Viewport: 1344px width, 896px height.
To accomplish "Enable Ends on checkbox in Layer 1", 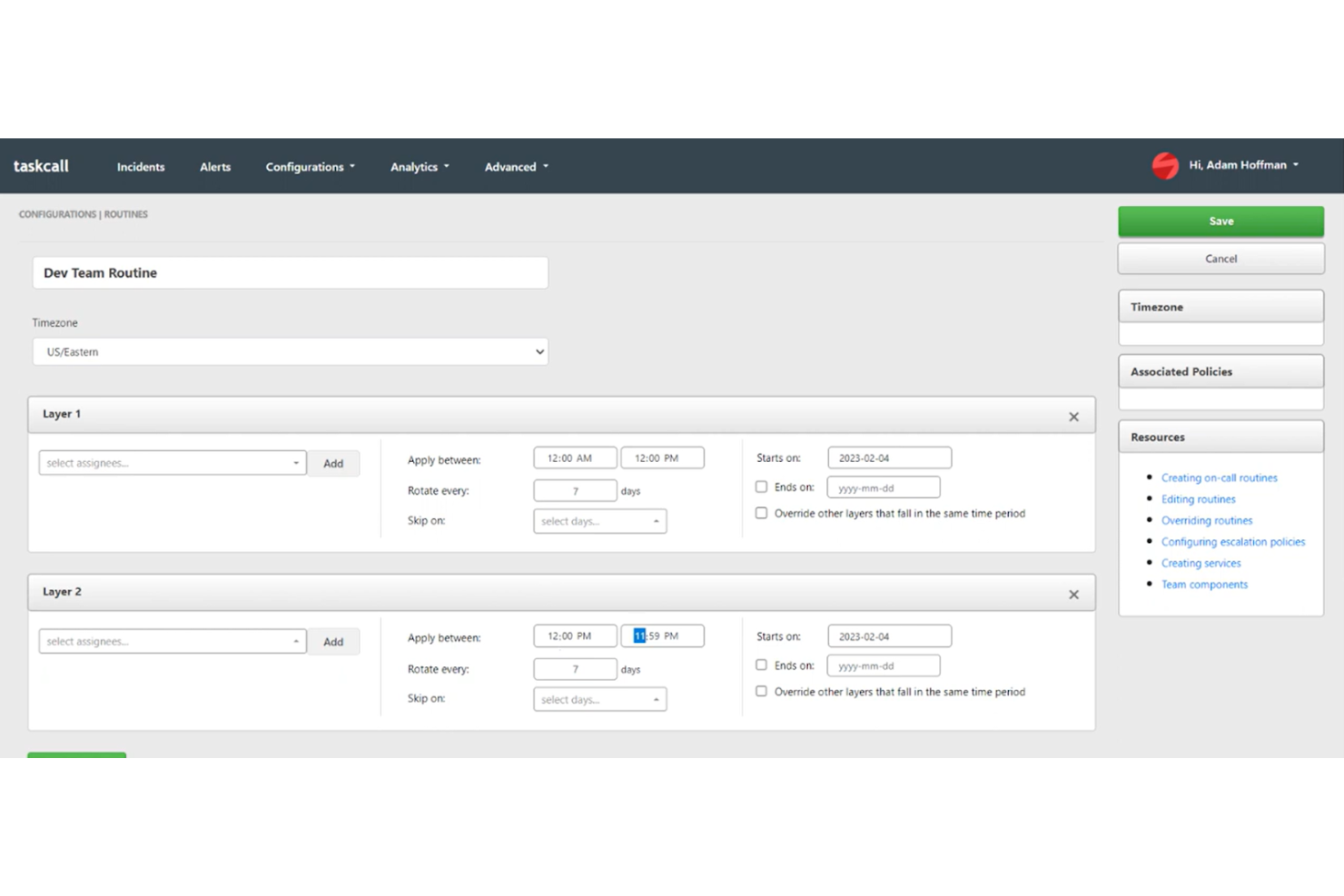I will coord(761,487).
